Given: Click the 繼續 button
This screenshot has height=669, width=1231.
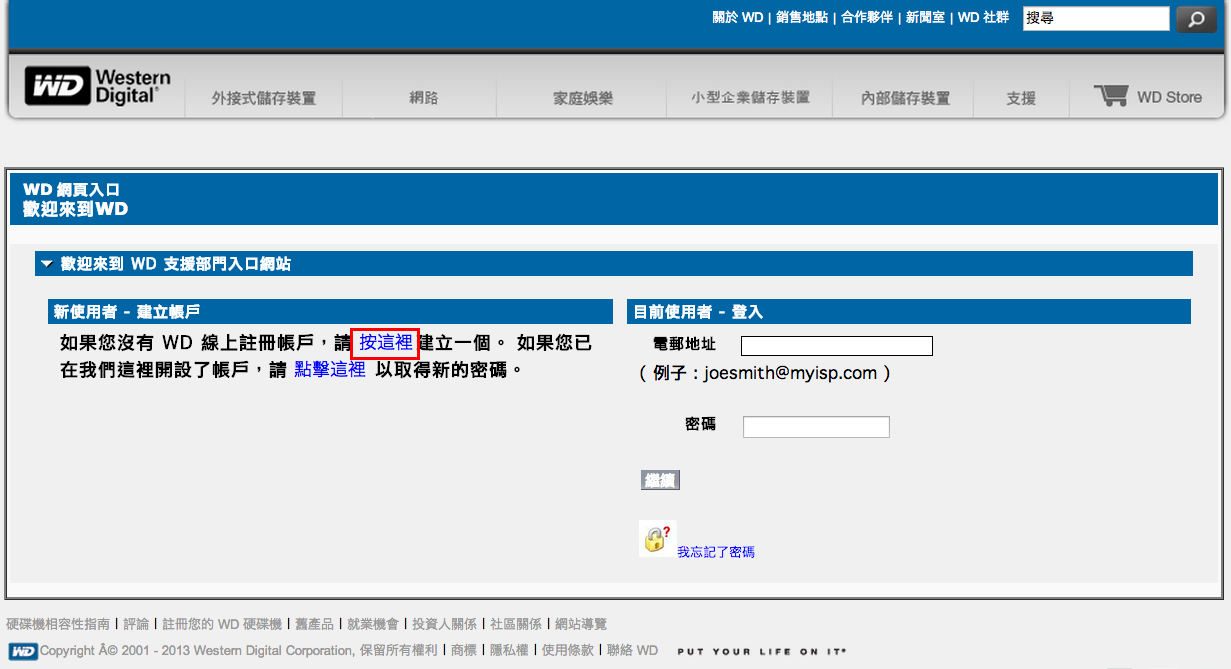Looking at the screenshot, I should pyautogui.click(x=660, y=481).
